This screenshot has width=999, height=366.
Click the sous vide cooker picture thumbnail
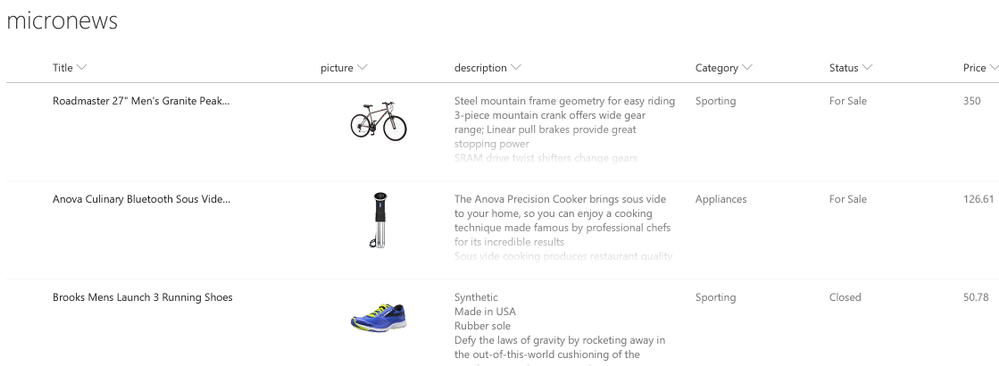[x=379, y=220]
